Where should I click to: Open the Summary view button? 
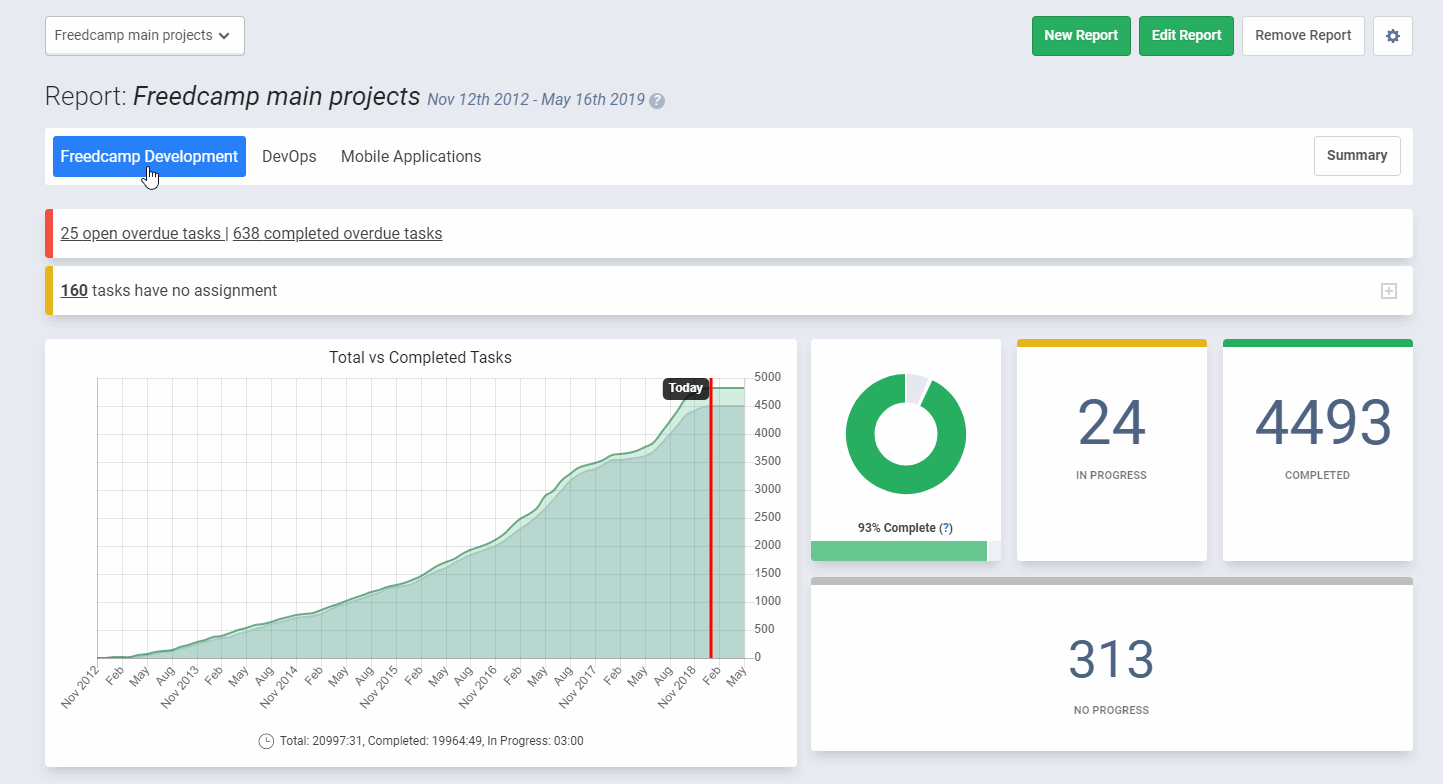point(1357,156)
